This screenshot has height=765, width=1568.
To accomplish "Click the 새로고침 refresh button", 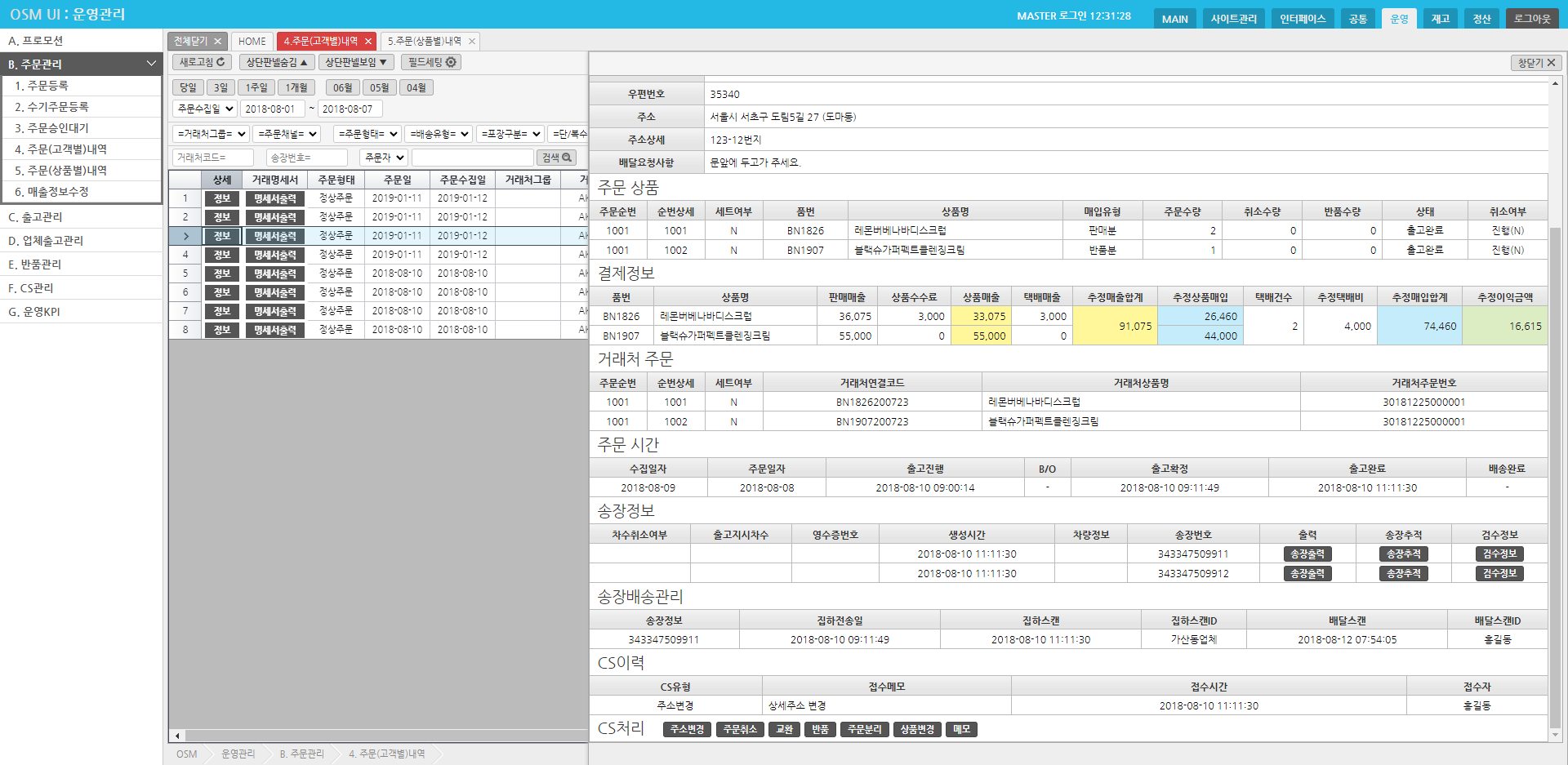I will (202, 62).
